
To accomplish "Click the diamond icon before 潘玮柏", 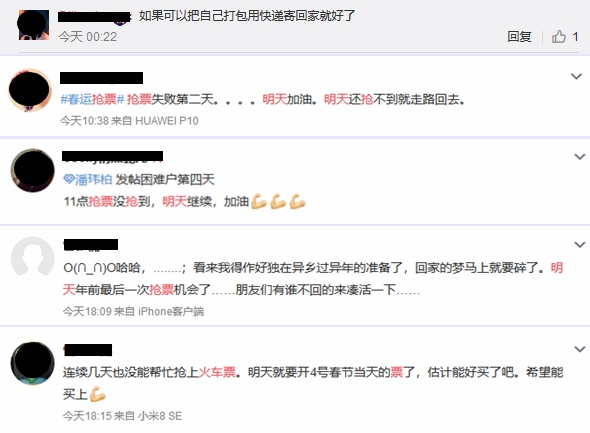I will click(x=68, y=179).
